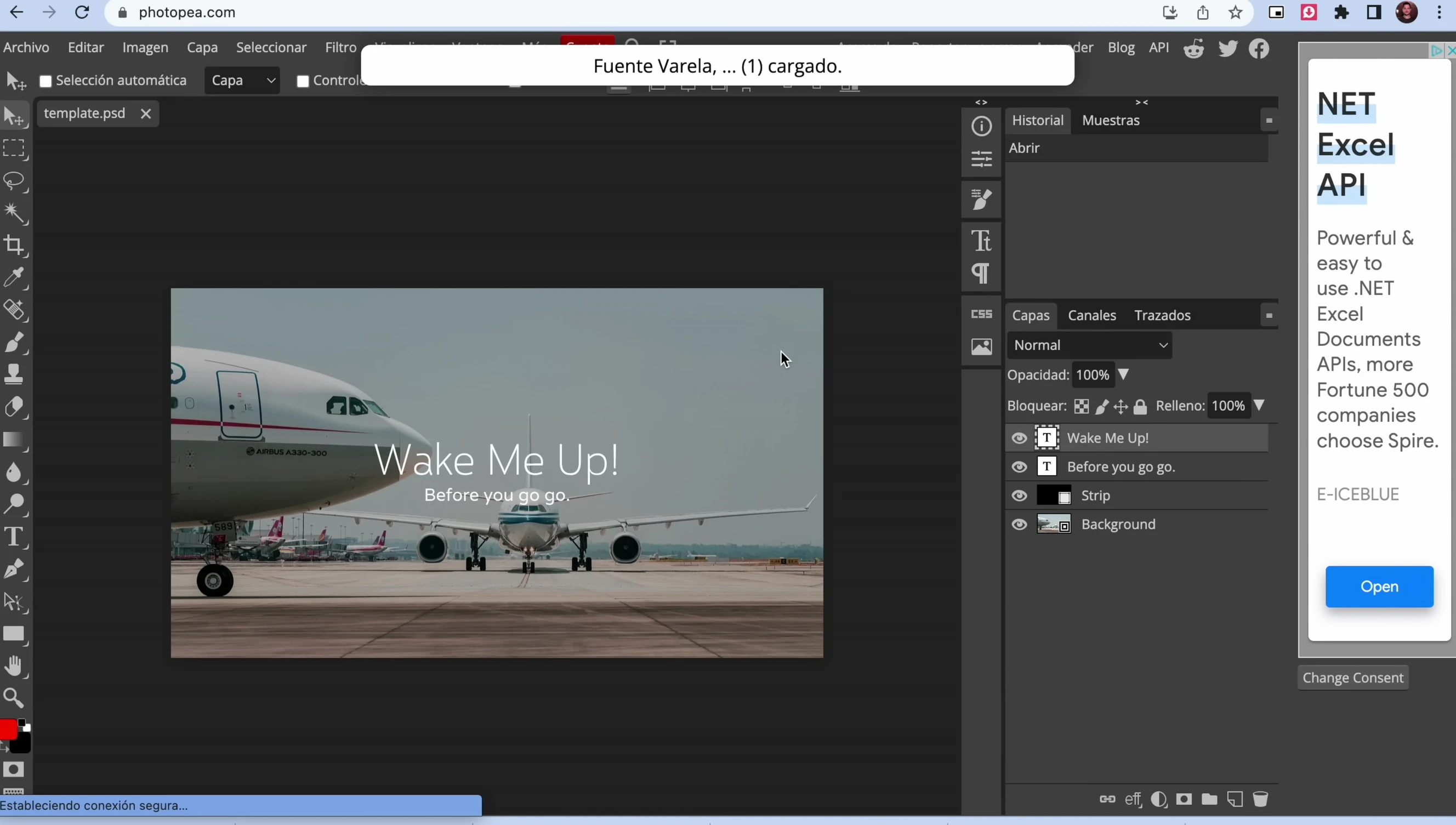Toggle lock position move icon
The image size is (1456, 825).
[1121, 407]
